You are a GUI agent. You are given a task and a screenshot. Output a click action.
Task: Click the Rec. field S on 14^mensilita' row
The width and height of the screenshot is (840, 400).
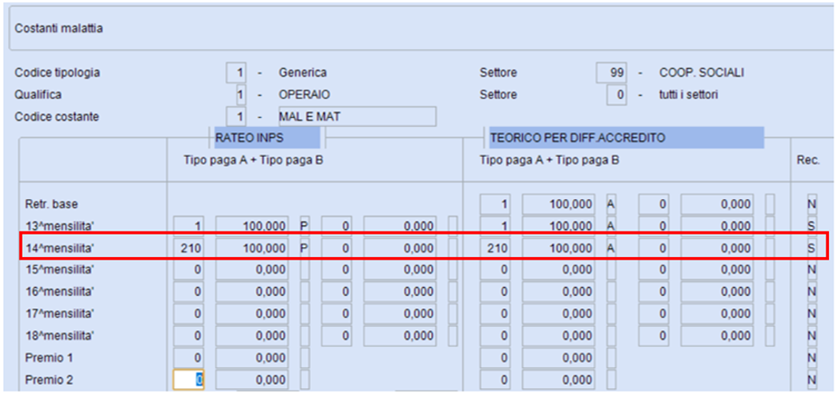point(812,248)
